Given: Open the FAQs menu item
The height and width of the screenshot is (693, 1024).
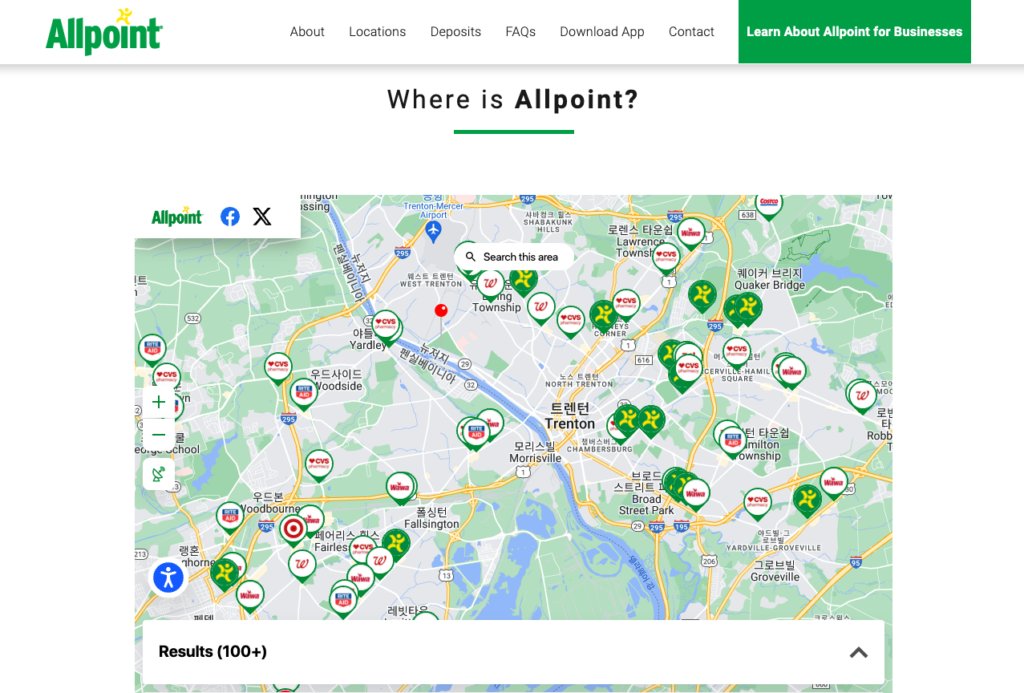Looking at the screenshot, I should point(520,31).
